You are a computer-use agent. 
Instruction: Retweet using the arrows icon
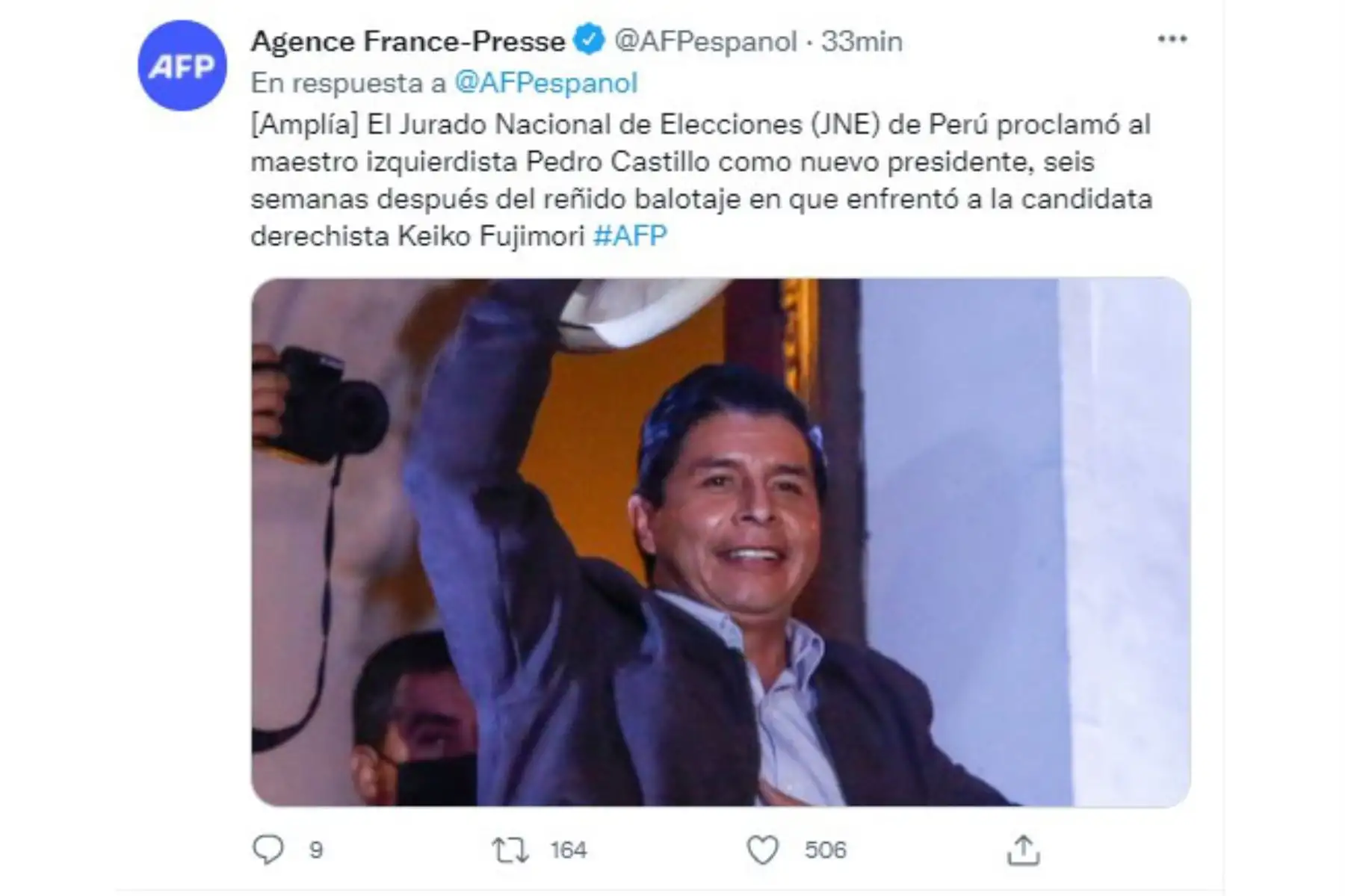[x=510, y=850]
